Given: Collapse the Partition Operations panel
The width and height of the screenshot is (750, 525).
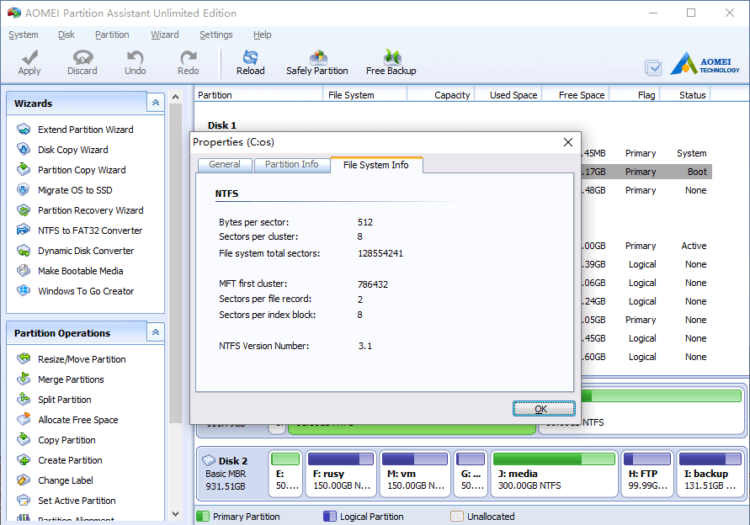Looking at the screenshot, I should [x=155, y=333].
